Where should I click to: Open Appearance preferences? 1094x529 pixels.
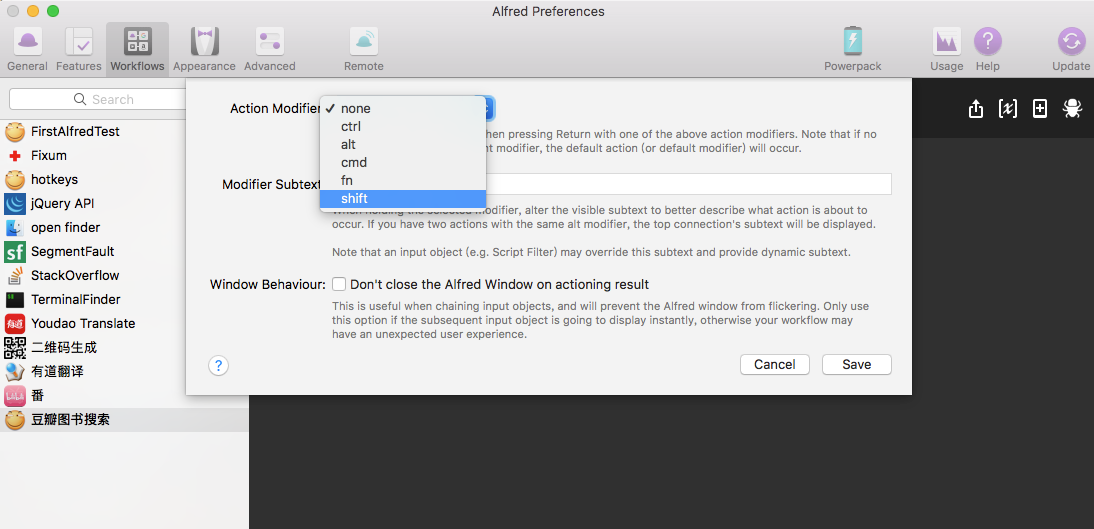(204, 49)
